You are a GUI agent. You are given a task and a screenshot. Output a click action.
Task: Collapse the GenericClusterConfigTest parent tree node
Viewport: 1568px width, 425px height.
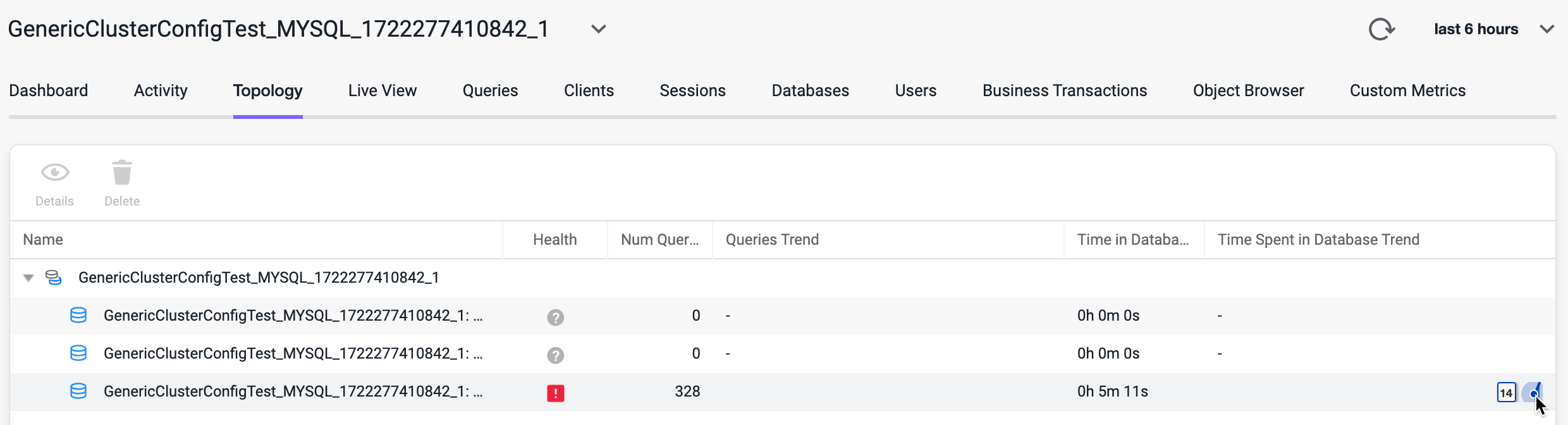tap(28, 278)
